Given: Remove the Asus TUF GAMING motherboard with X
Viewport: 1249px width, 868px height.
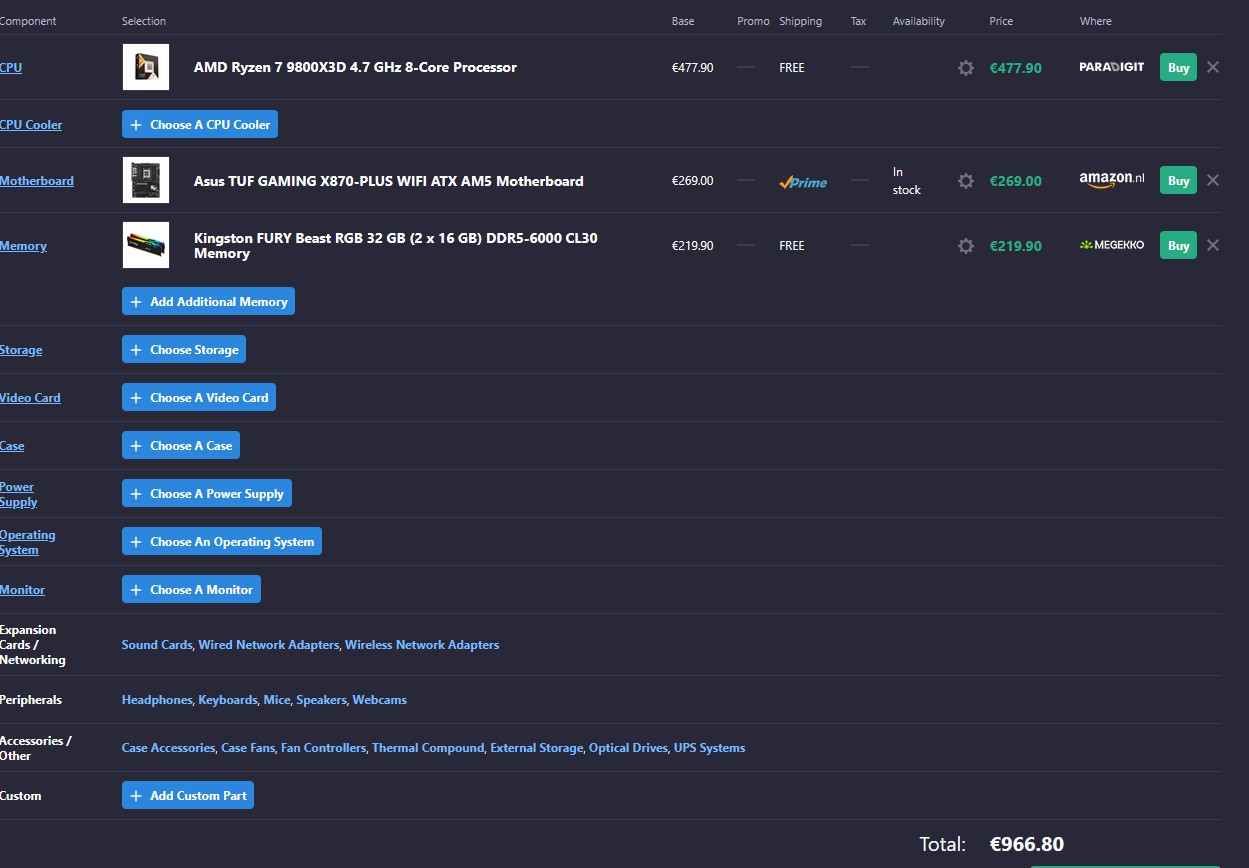Looking at the screenshot, I should point(1213,180).
